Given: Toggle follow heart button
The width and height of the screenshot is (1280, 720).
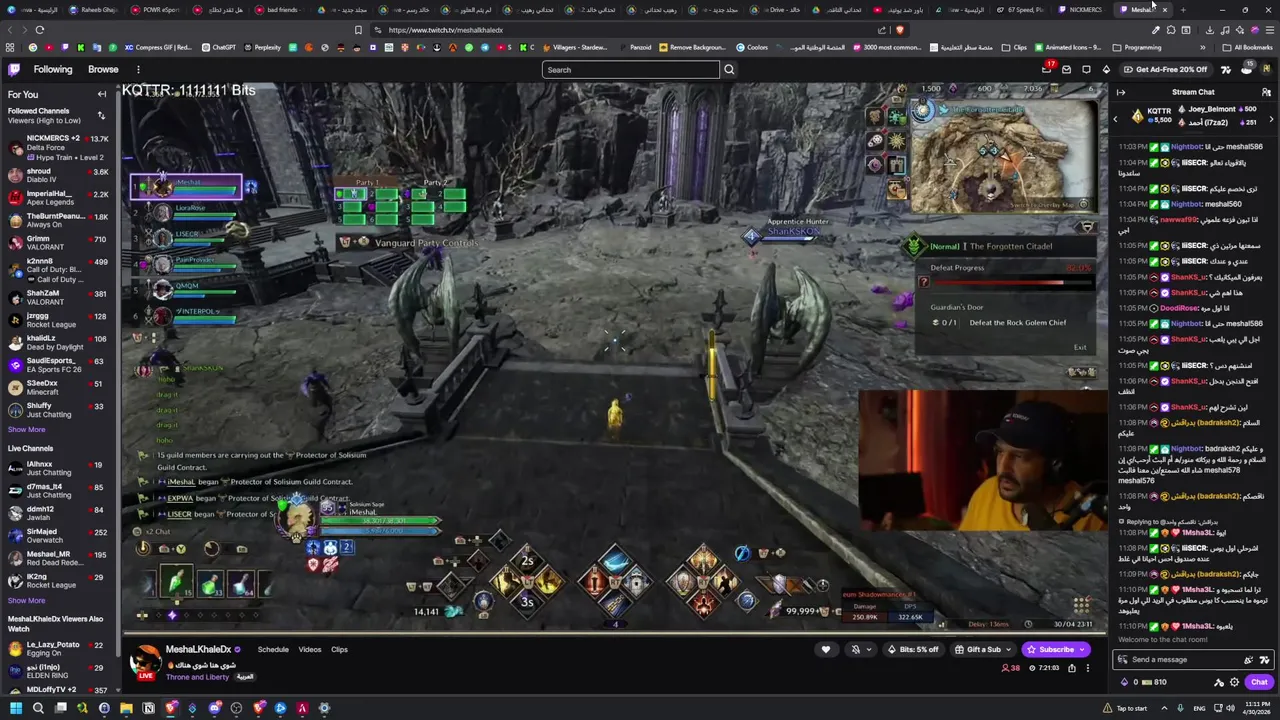Looking at the screenshot, I should click(x=826, y=649).
